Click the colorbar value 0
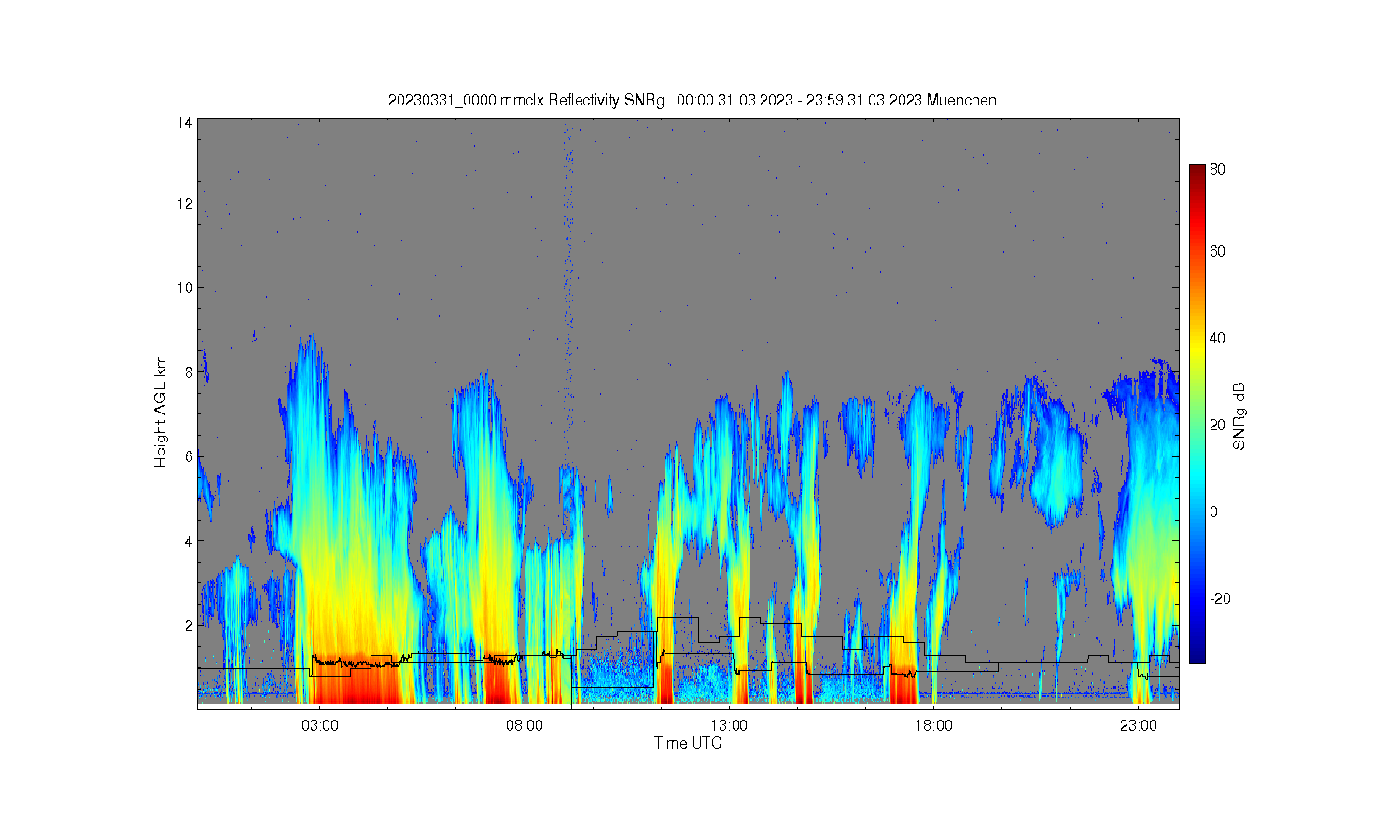The height and width of the screenshot is (840, 1400). pyautogui.click(x=1214, y=511)
